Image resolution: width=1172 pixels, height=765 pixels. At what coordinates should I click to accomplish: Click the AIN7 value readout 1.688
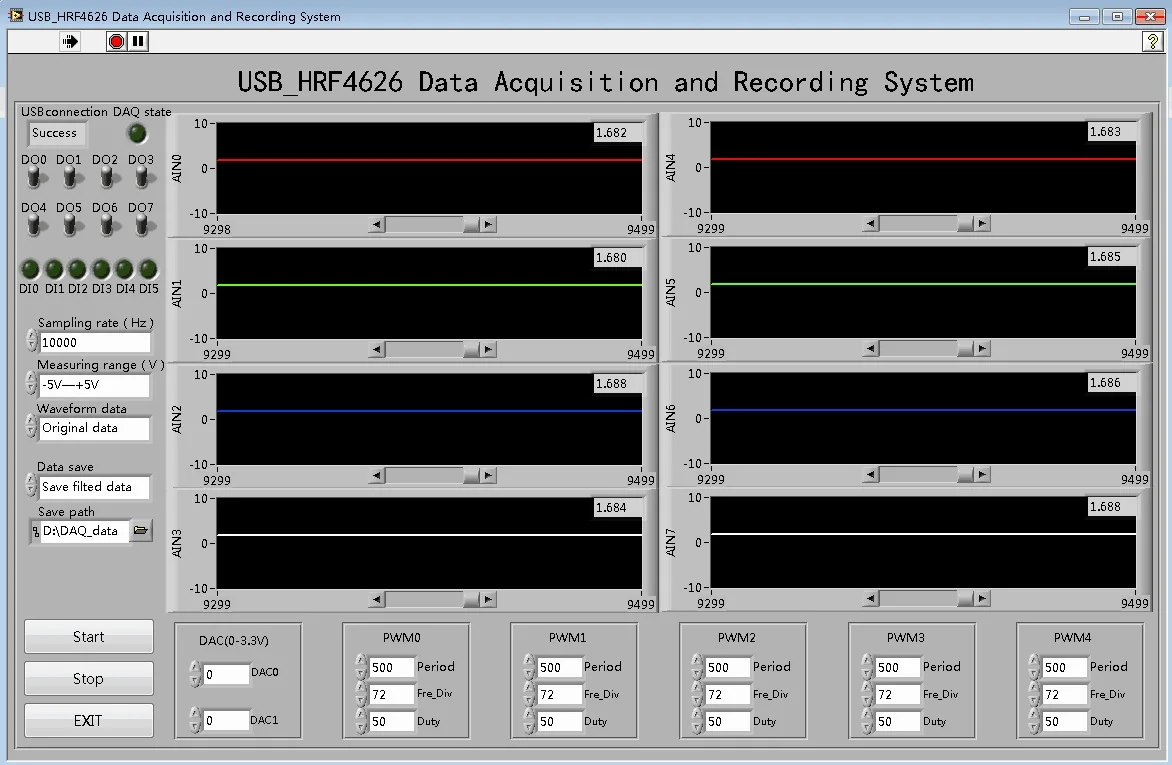1111,507
